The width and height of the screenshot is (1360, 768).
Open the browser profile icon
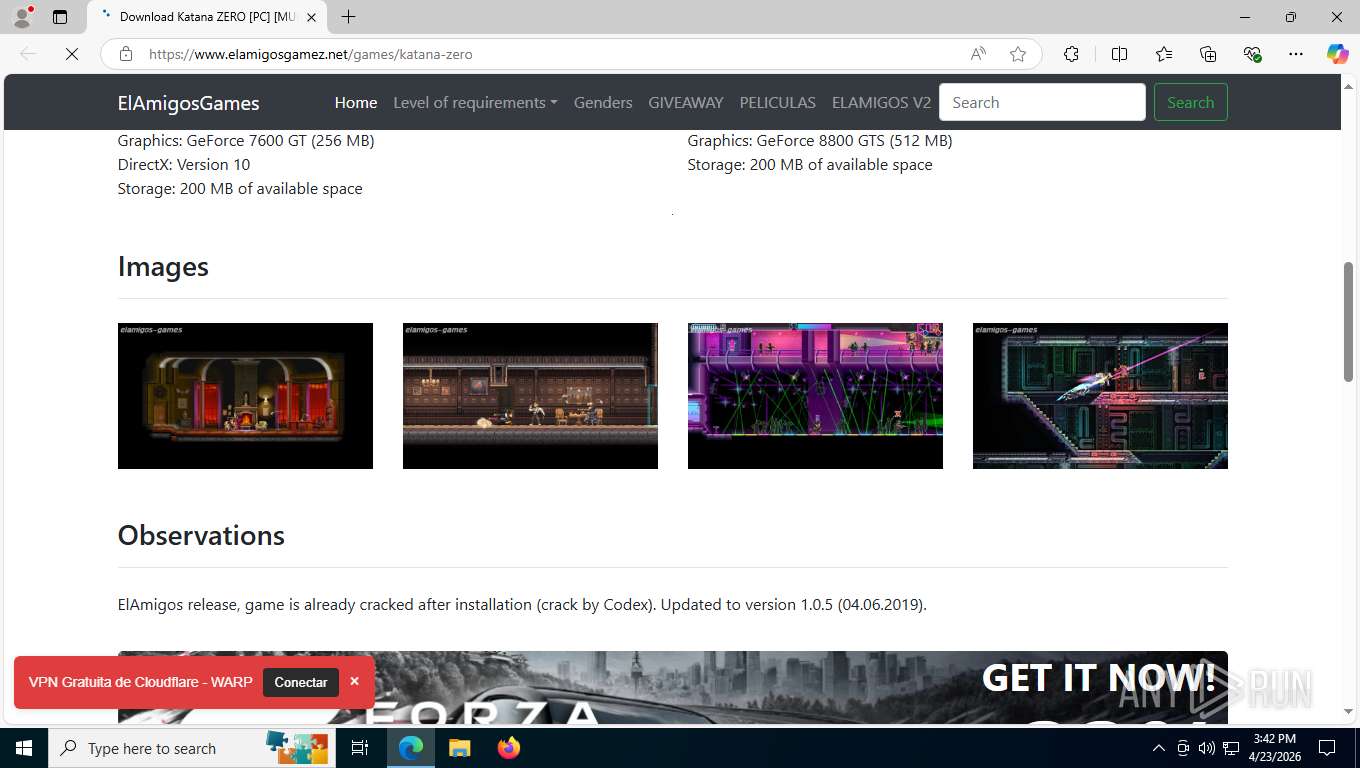click(22, 16)
